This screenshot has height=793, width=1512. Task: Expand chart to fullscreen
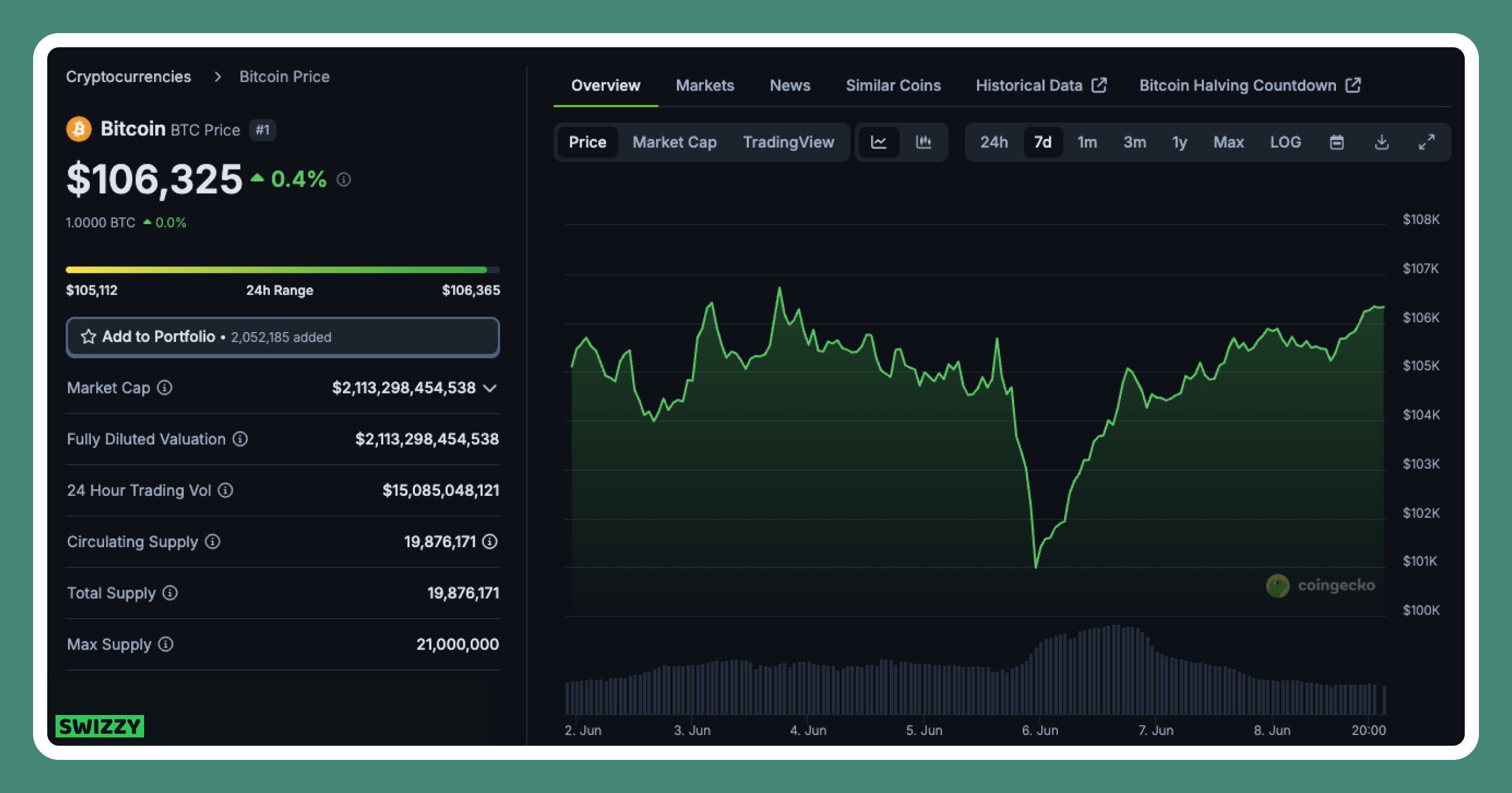point(1426,142)
